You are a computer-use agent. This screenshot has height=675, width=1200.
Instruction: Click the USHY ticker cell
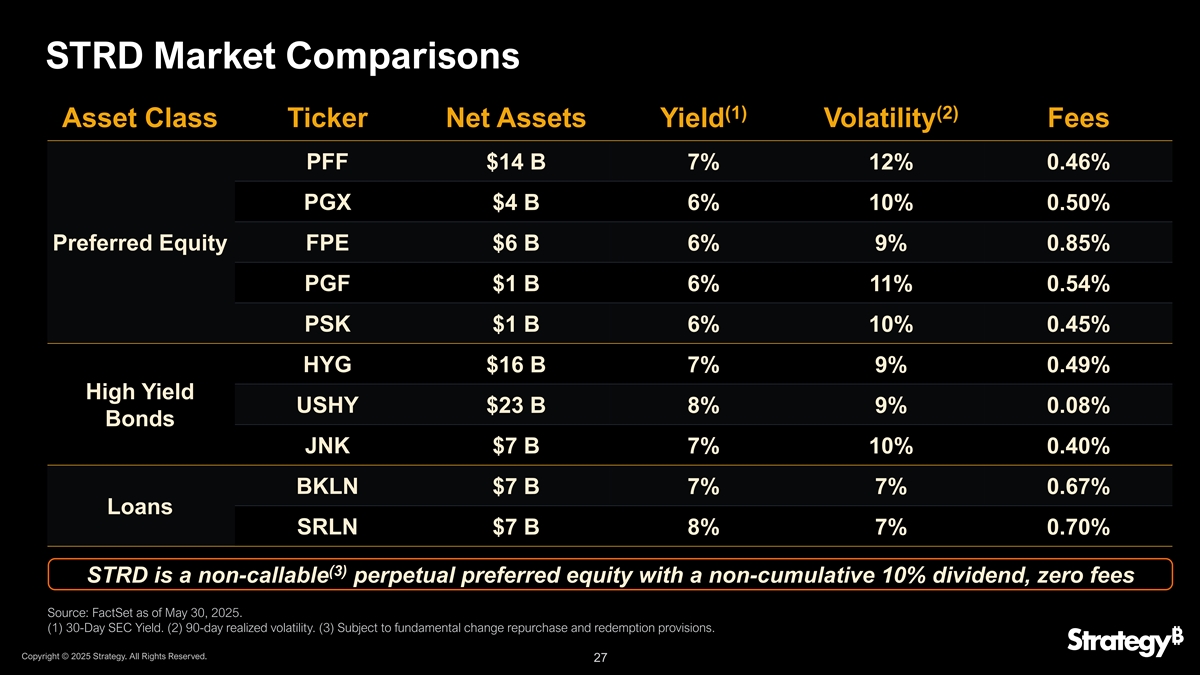(327, 406)
